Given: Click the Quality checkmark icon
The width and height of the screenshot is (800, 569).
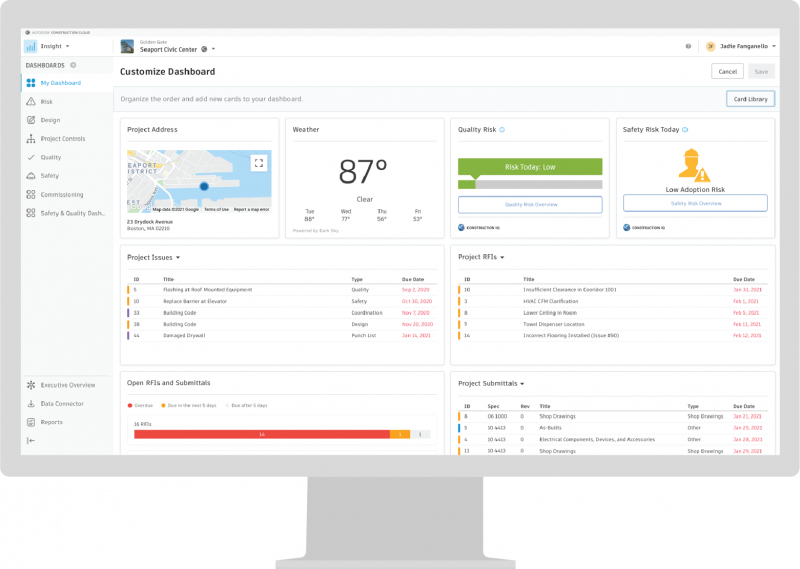Looking at the screenshot, I should pyautogui.click(x=31, y=157).
